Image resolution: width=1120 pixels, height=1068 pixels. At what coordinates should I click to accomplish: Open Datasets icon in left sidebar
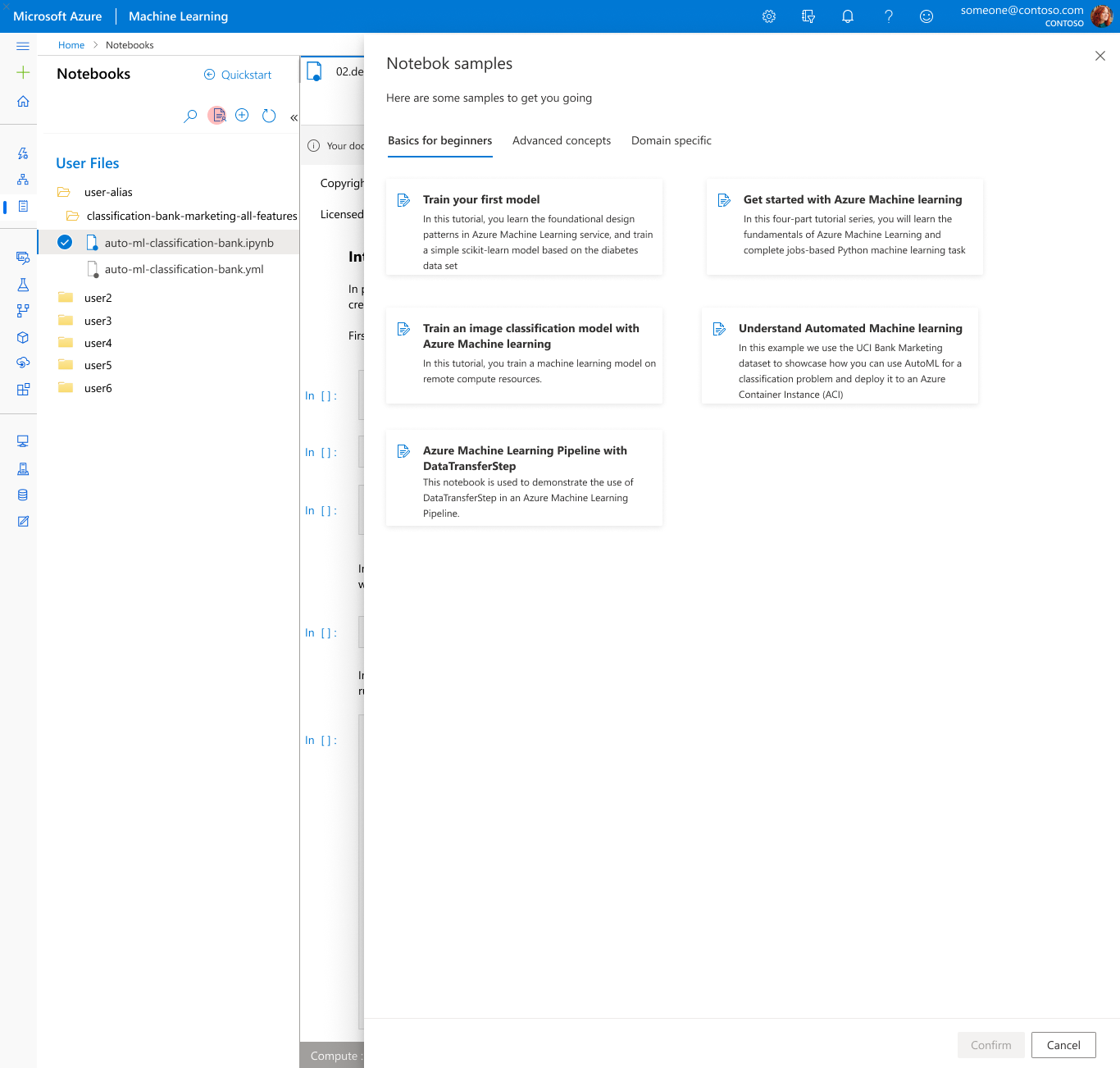pos(23,258)
